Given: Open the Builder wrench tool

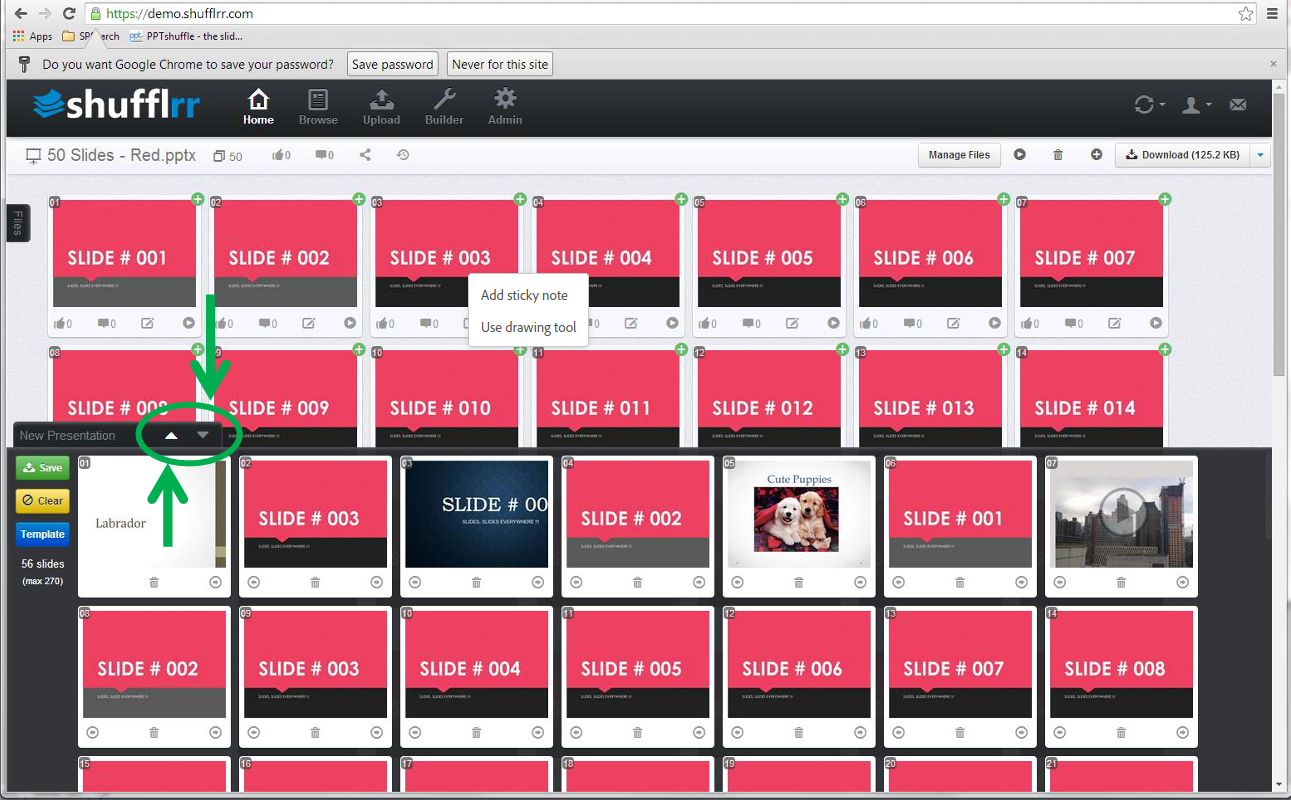Looking at the screenshot, I should 444,107.
